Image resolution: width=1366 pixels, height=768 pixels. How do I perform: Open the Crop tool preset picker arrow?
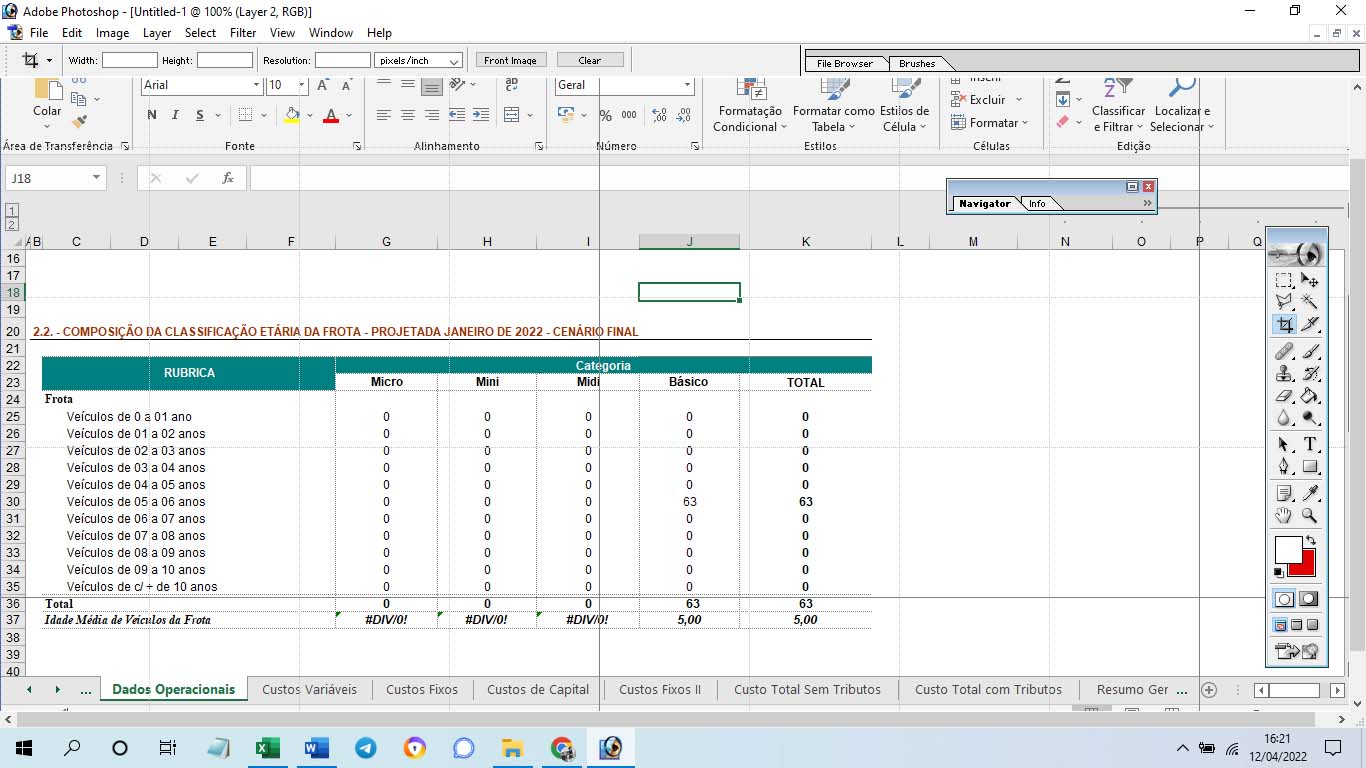tap(49, 61)
